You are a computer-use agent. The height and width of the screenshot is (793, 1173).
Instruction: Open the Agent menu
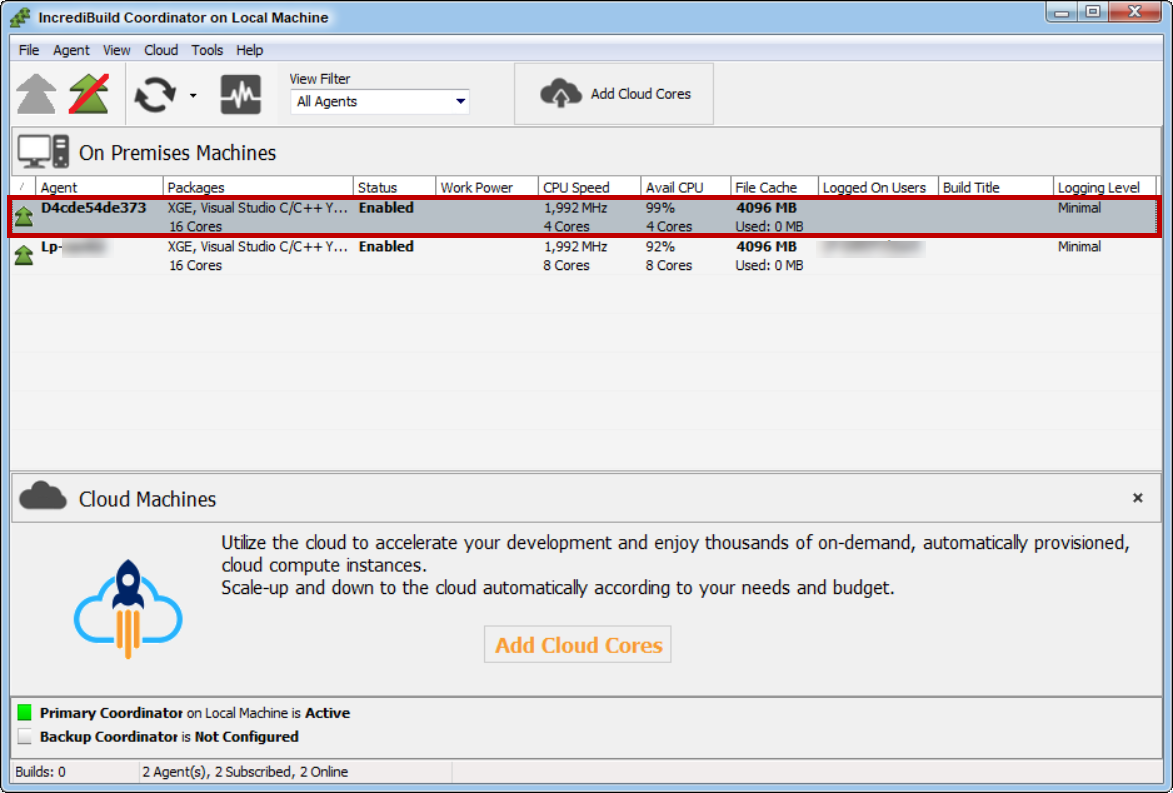click(71, 50)
